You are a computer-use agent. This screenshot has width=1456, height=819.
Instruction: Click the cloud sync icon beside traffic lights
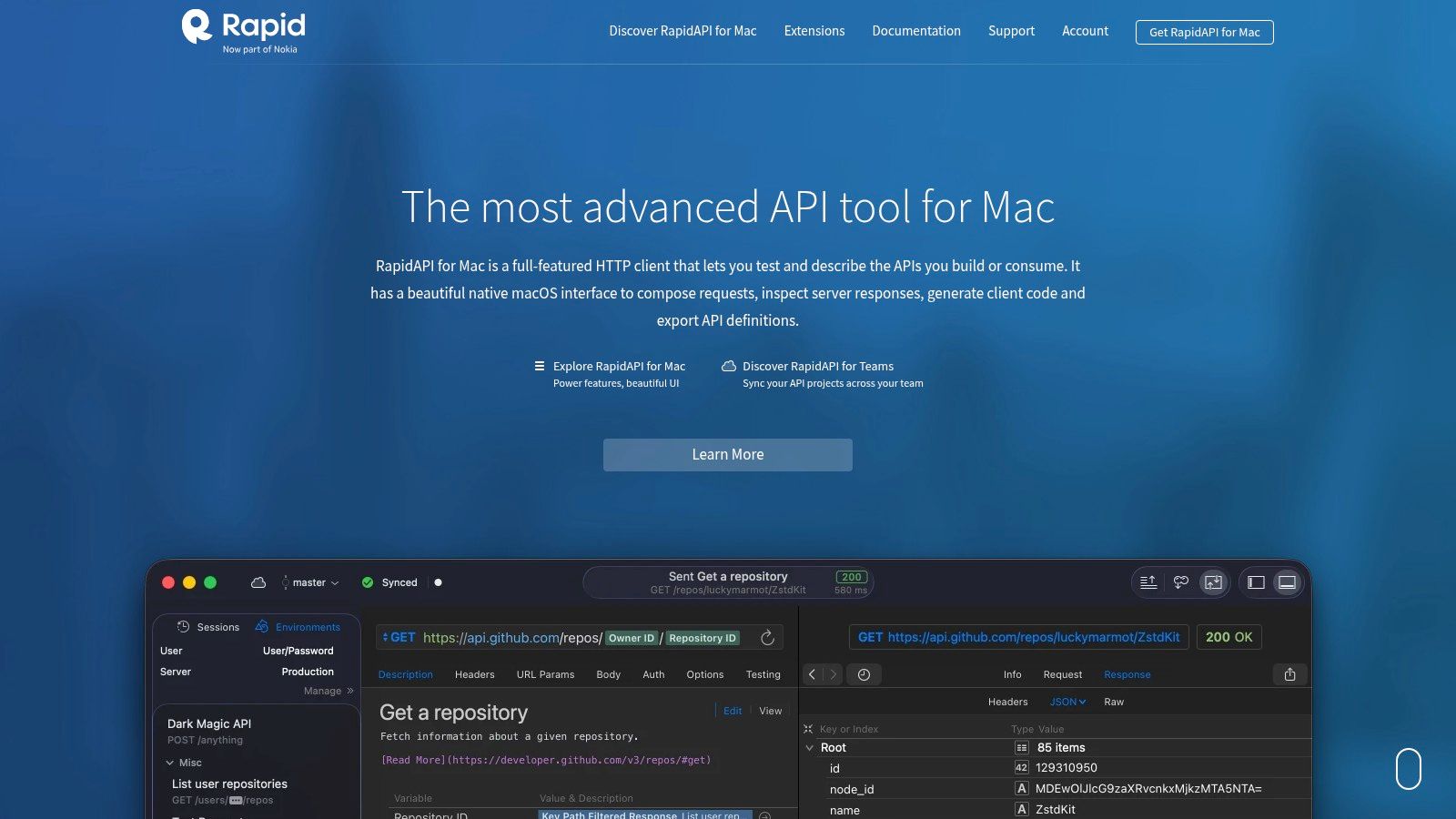click(x=259, y=581)
